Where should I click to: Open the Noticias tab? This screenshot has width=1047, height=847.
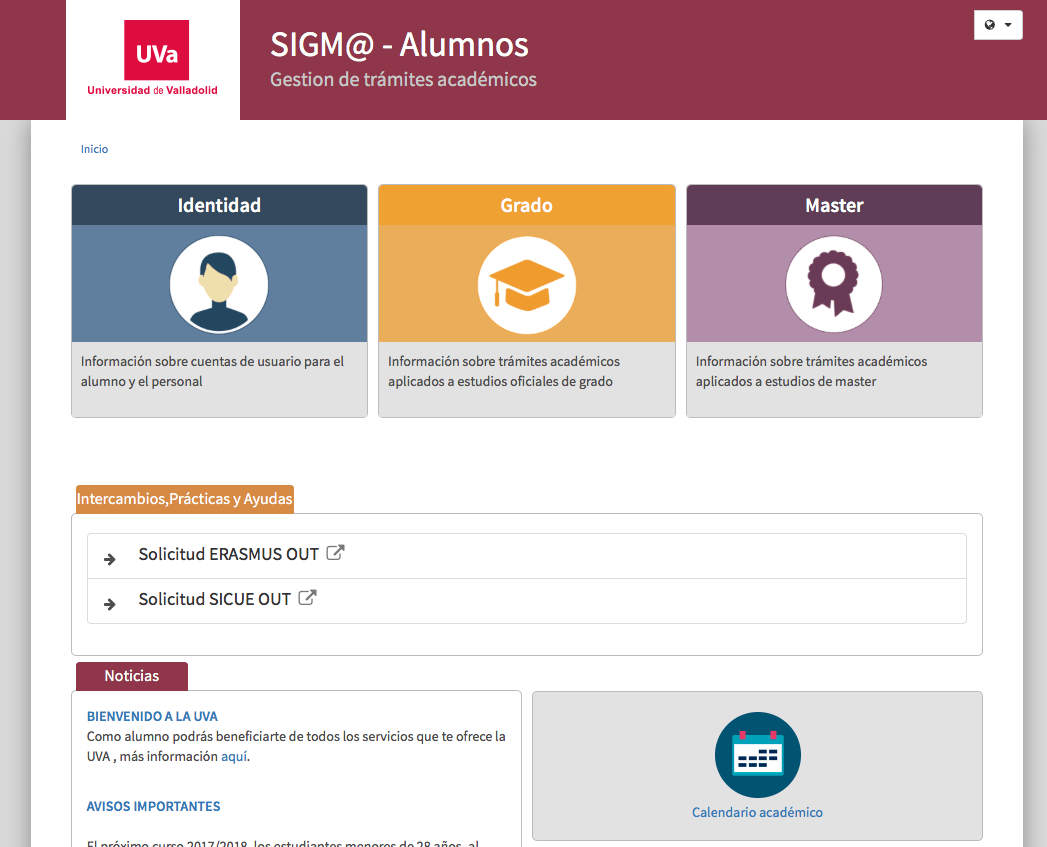point(132,676)
